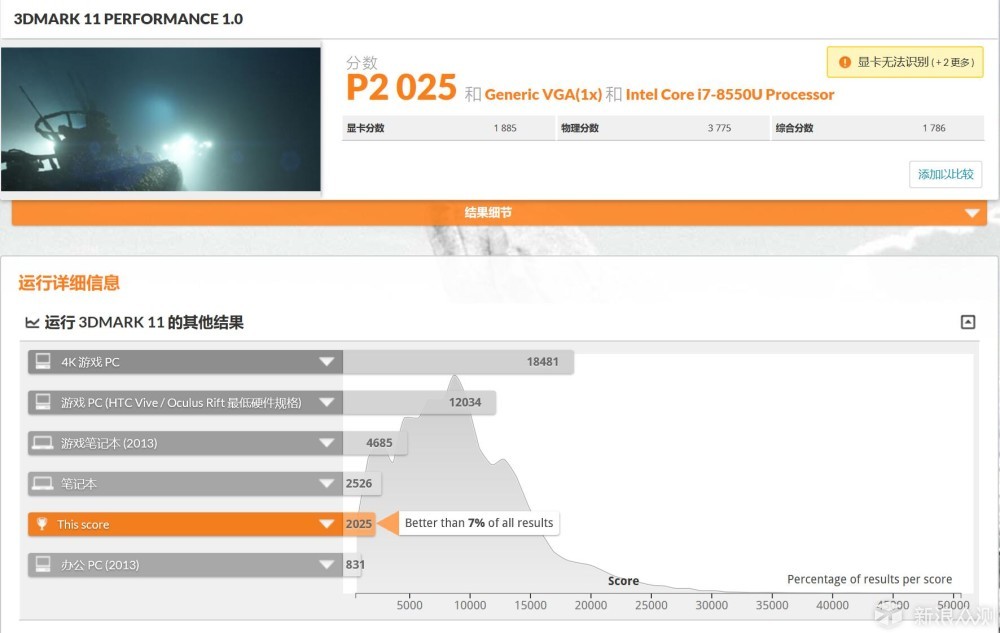Click the 物理分数 3 775 cell

[x=663, y=128]
